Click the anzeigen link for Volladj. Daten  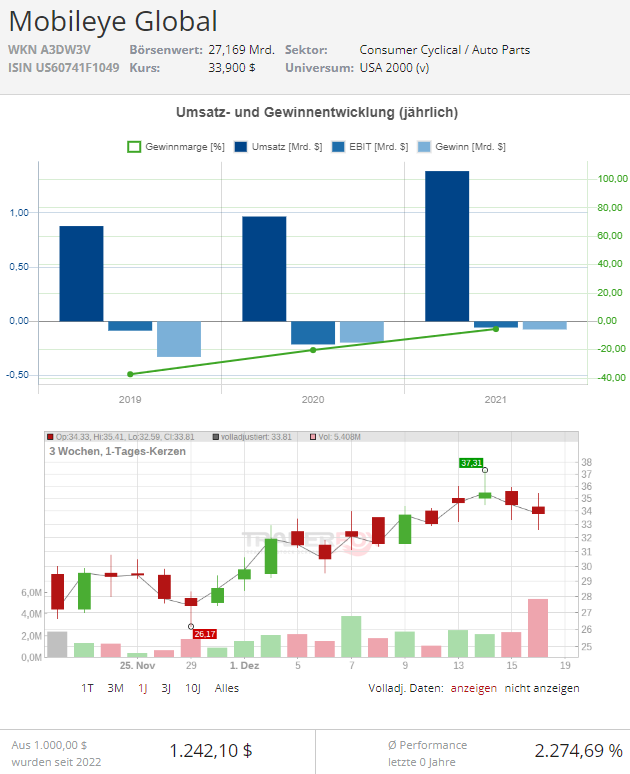coord(473,688)
